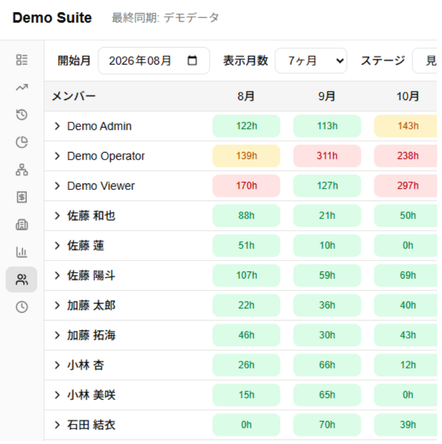Open the trend line chart icon
This screenshot has height=444, width=442.
[x=22, y=87]
